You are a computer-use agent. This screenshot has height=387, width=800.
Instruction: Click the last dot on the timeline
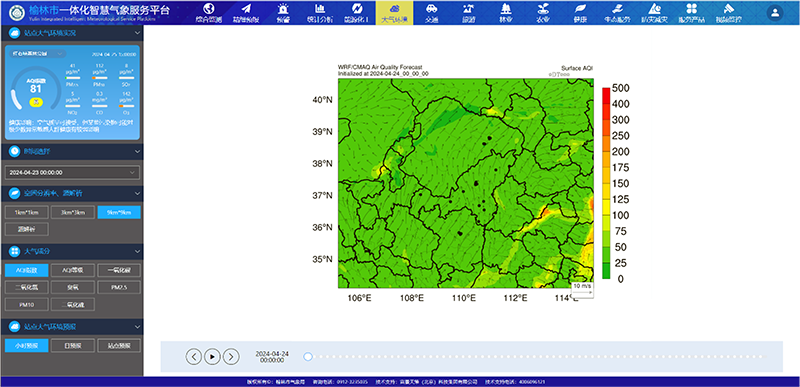pos(765,356)
